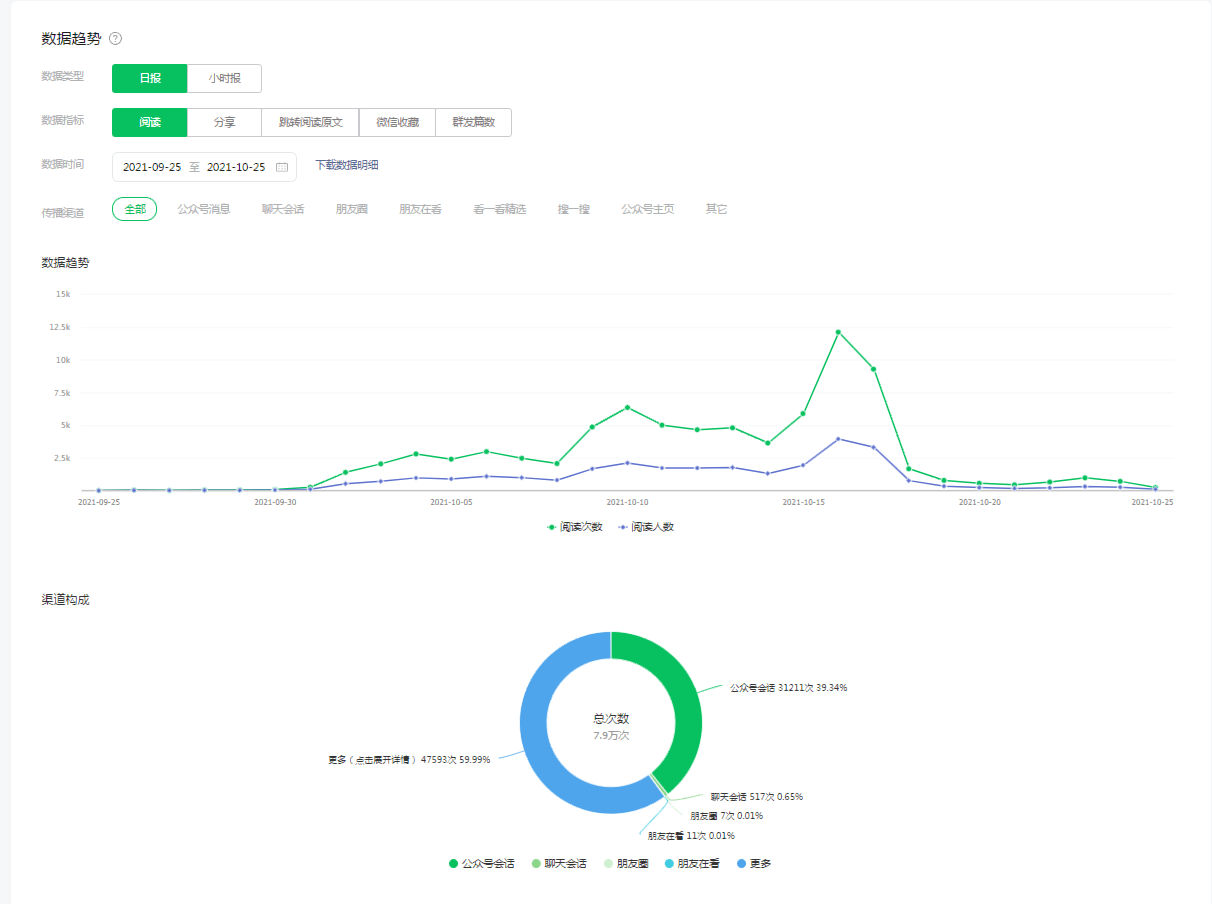The height and width of the screenshot is (904, 1212).
Task: Choose 微信收藏 metric
Action: (x=397, y=122)
